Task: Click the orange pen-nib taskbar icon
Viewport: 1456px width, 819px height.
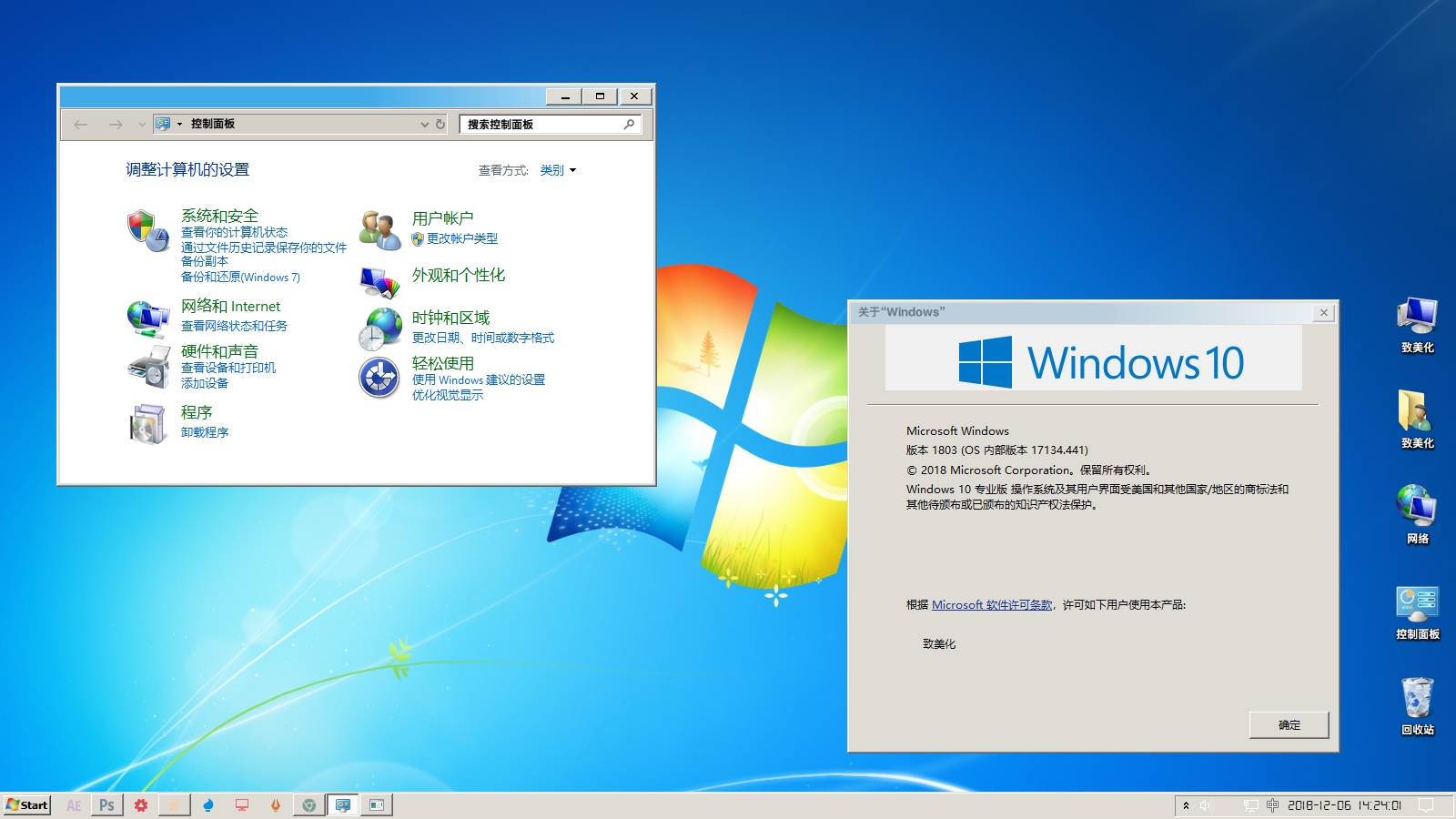Action: point(276,805)
